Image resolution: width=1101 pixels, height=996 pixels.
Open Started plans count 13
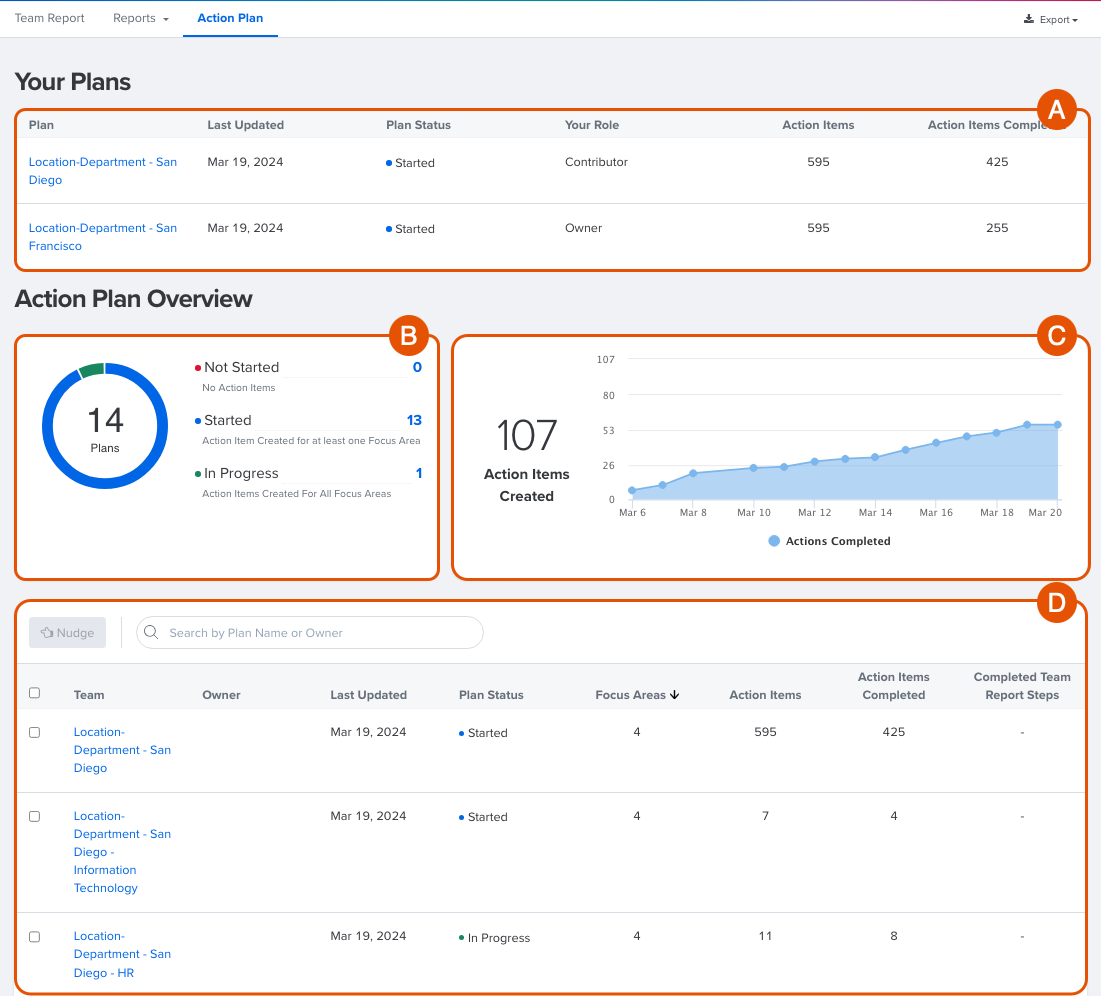(x=414, y=420)
